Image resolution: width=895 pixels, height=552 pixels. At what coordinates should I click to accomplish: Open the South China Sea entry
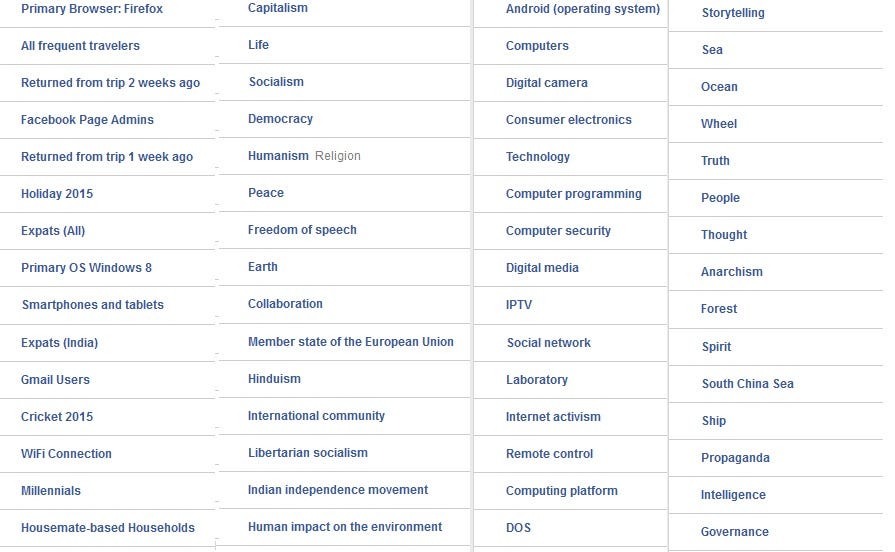[x=748, y=384]
